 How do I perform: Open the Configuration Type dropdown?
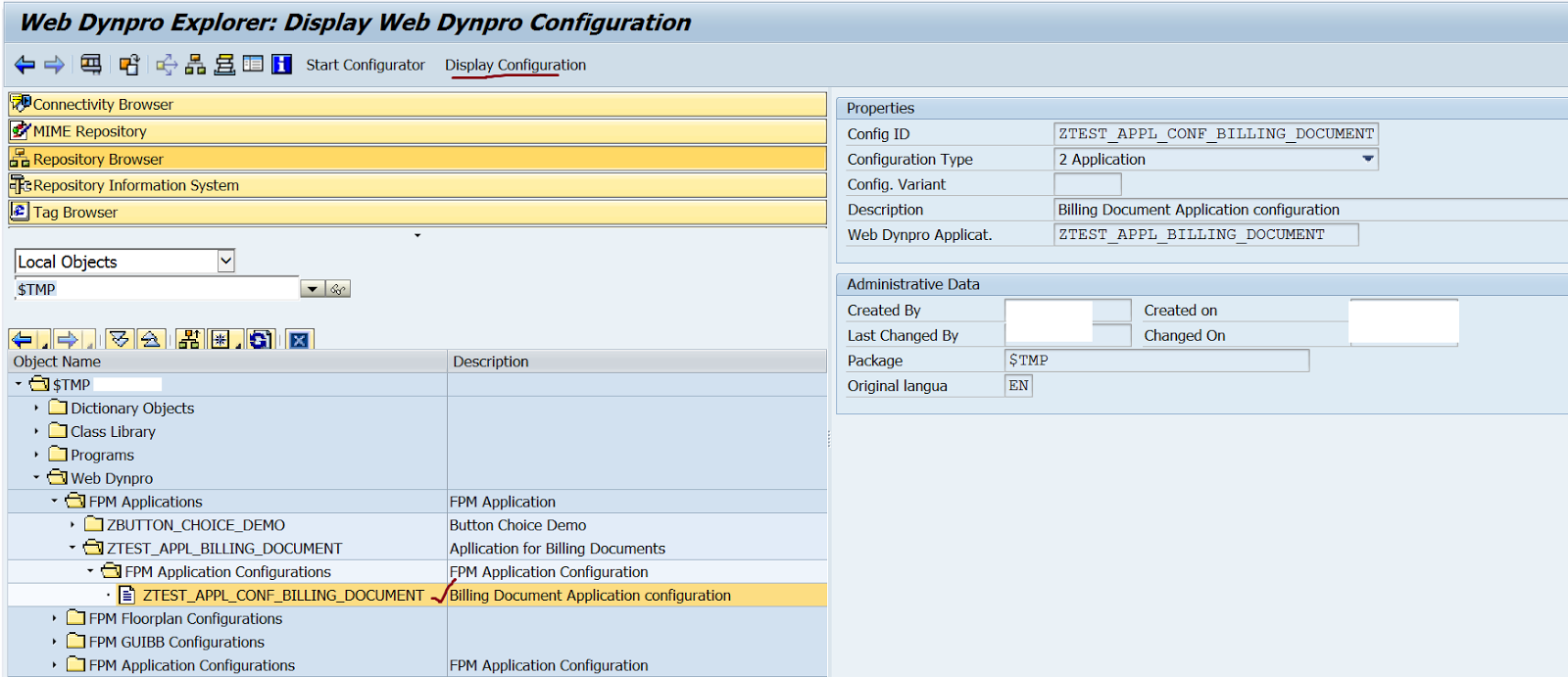click(1367, 159)
